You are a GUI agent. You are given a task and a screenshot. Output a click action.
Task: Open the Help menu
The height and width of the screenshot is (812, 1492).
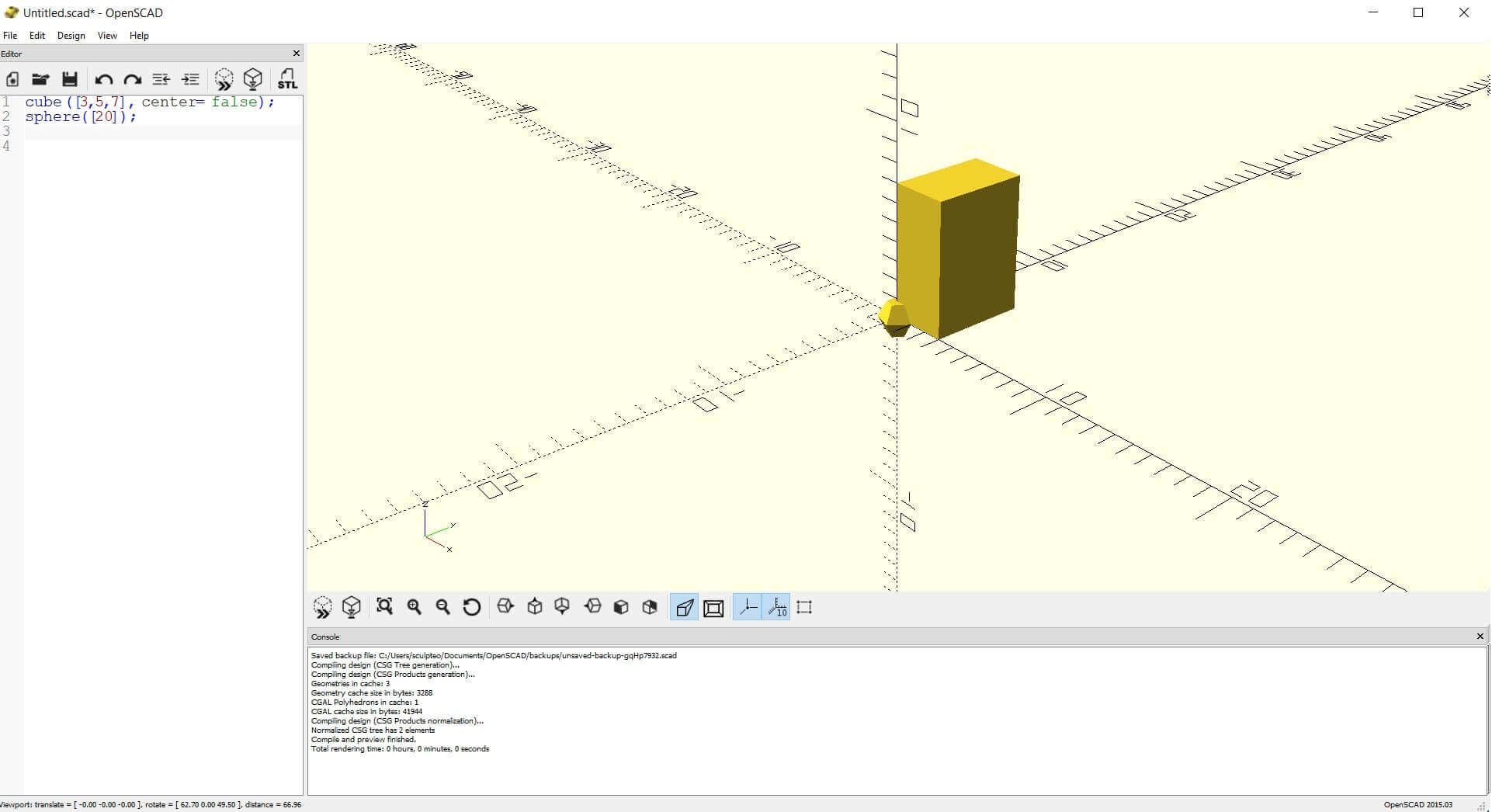point(139,36)
